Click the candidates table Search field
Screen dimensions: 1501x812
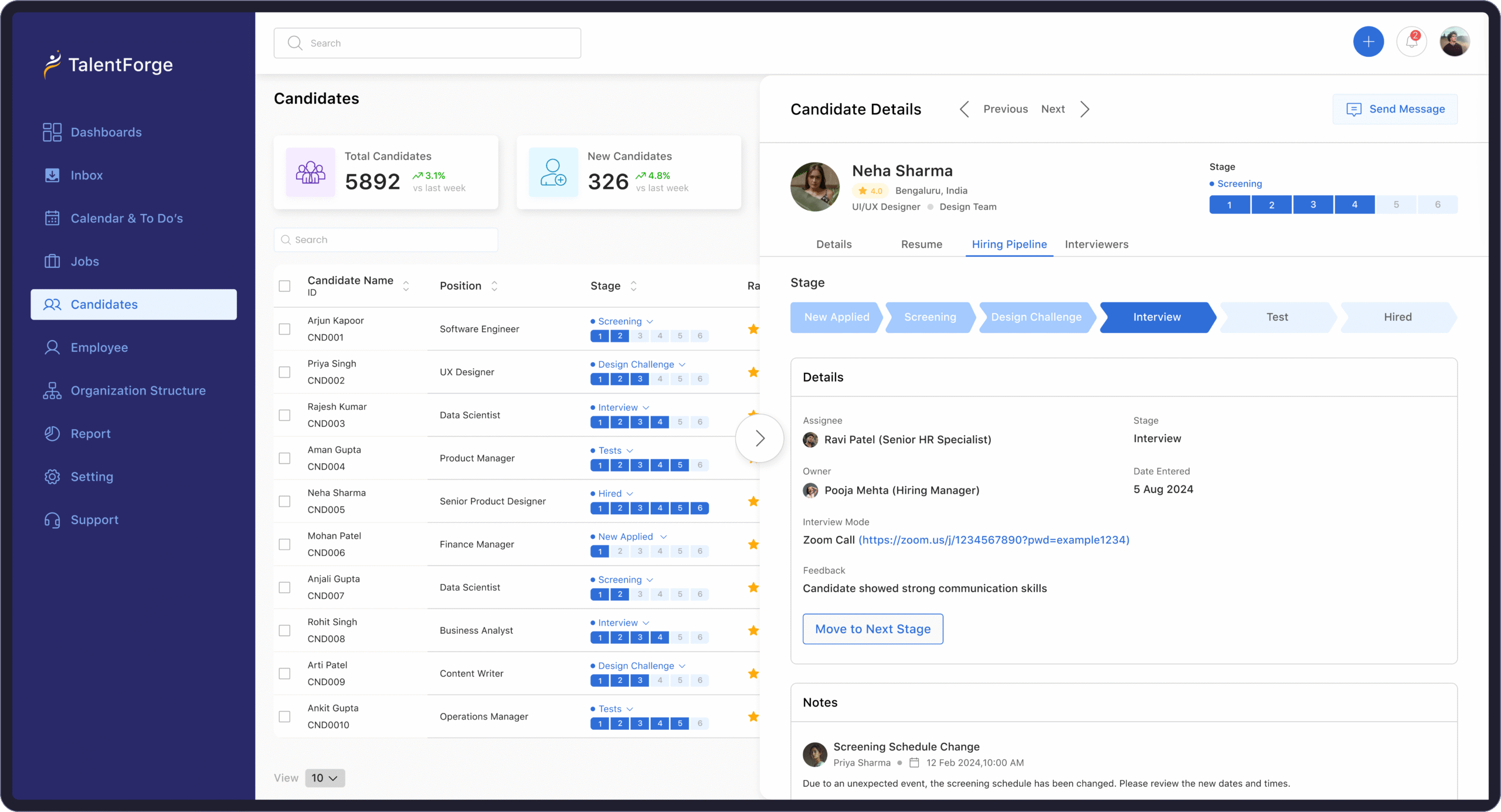coord(386,240)
